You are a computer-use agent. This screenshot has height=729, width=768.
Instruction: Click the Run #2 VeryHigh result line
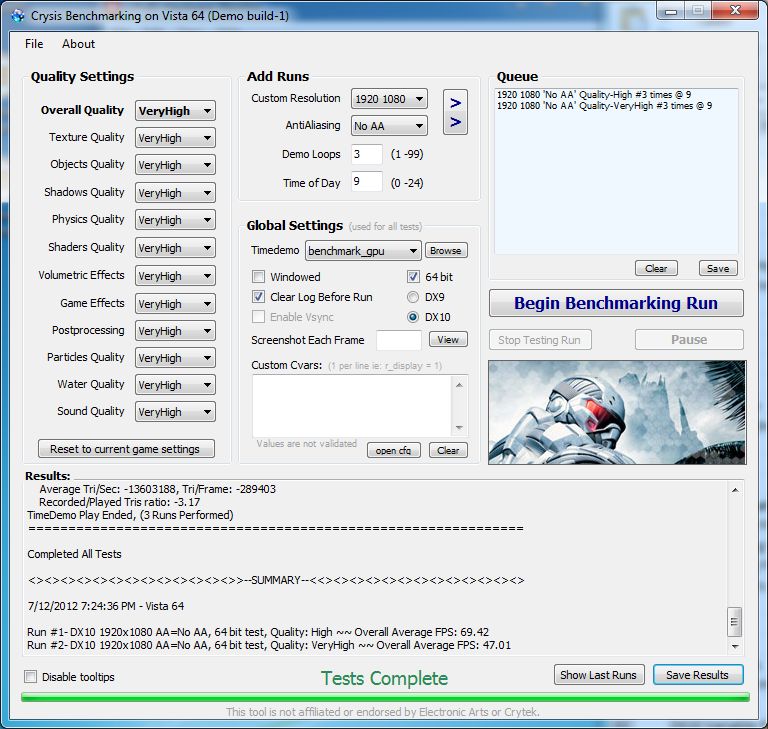point(269,645)
